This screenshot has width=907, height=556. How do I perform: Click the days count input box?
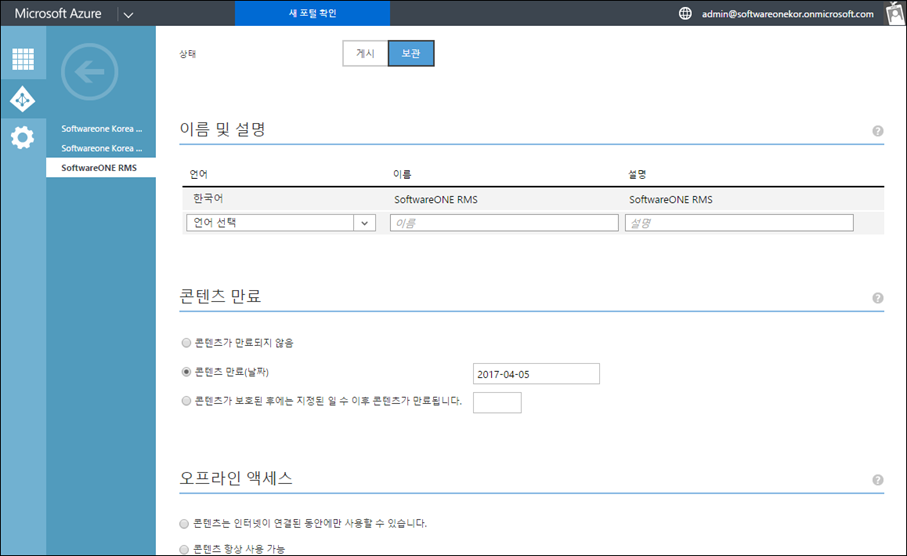497,403
